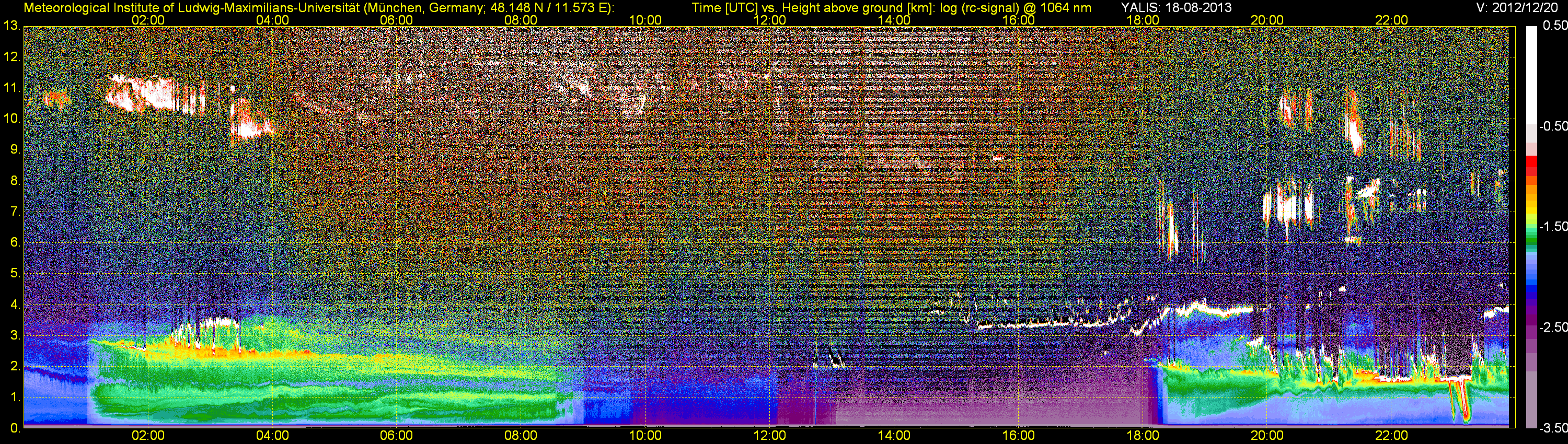Click 12:00 on the bottom time axis
The height and width of the screenshot is (444, 1568).
click(769, 436)
